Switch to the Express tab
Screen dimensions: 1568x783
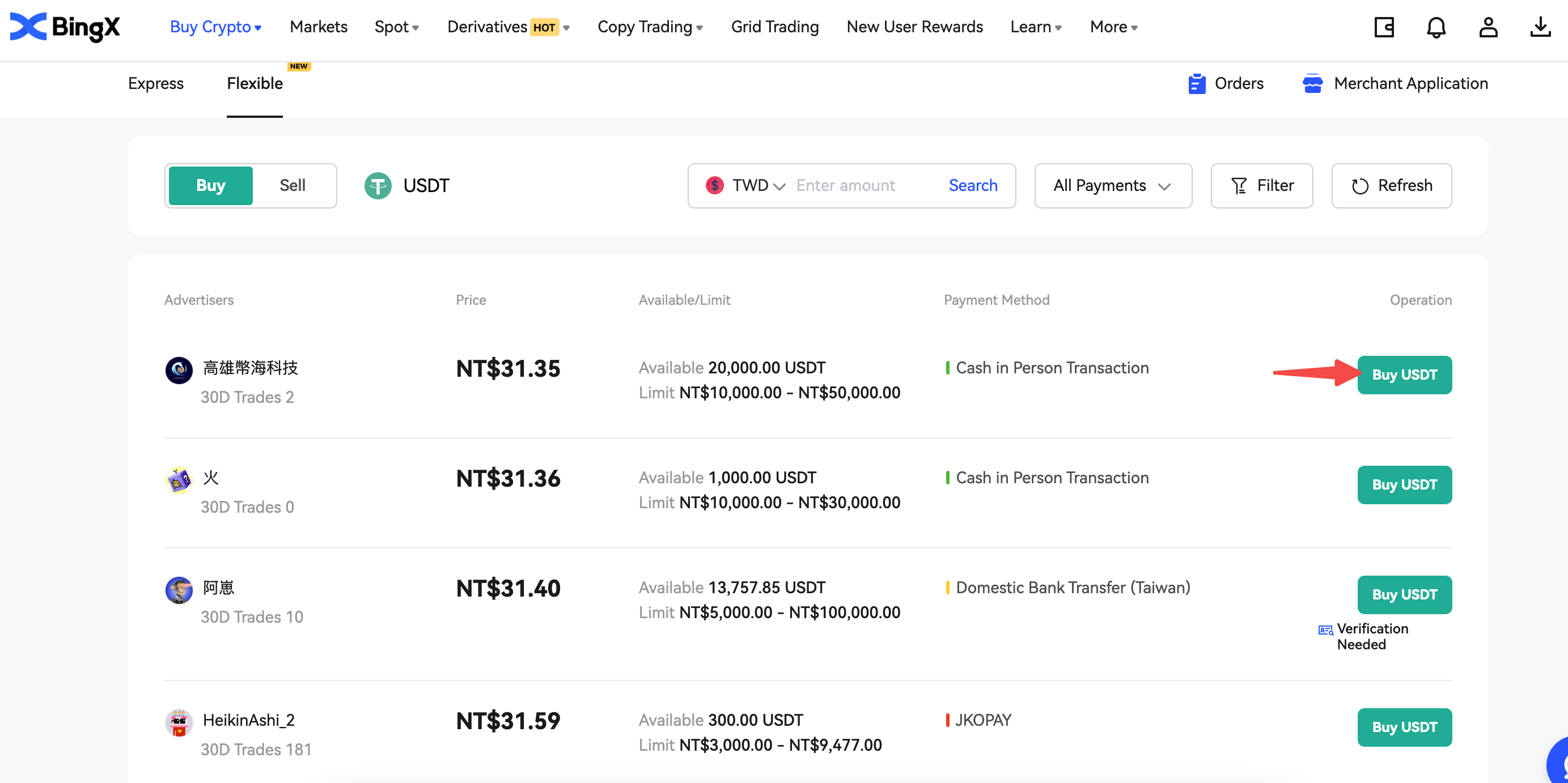[x=156, y=84]
